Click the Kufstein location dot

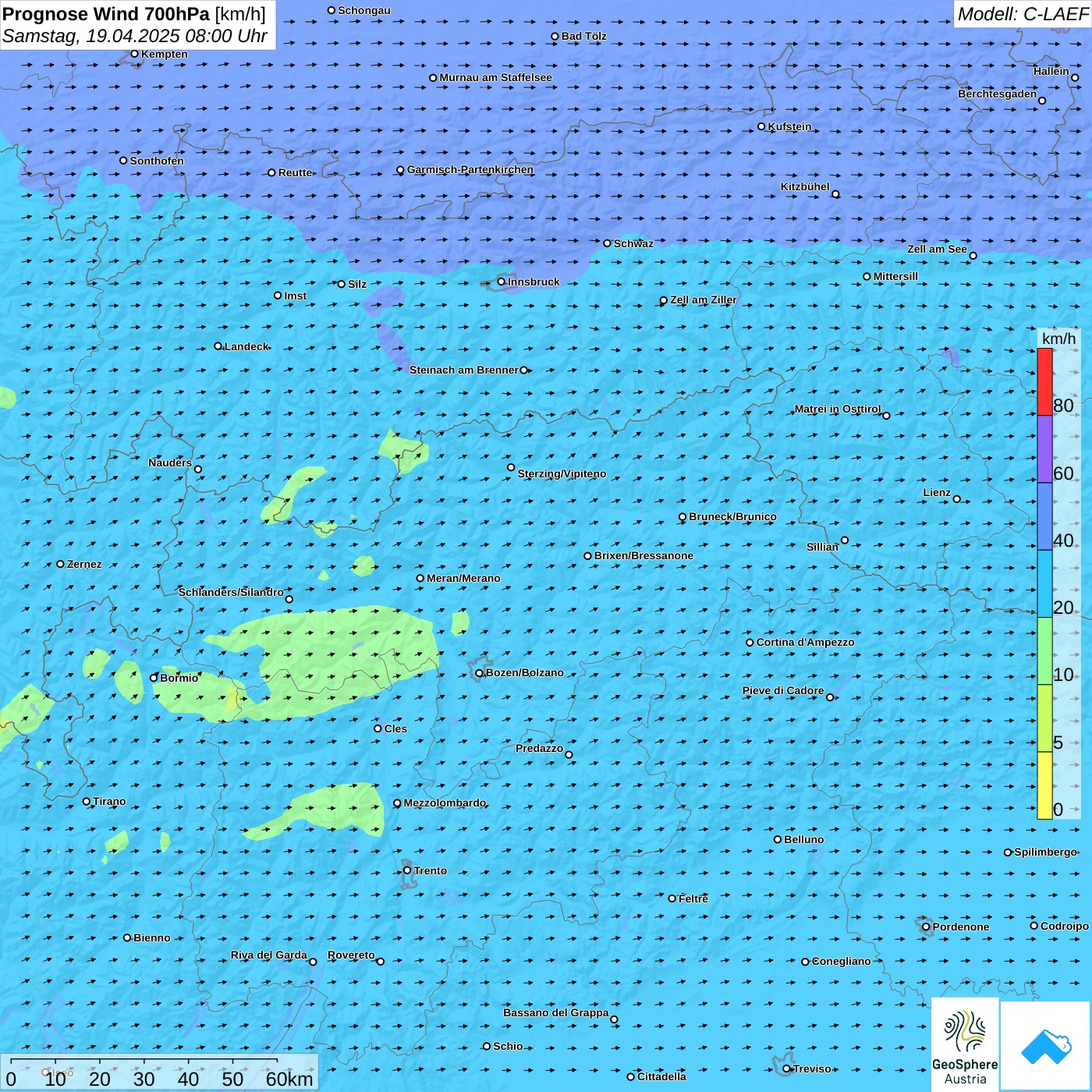[x=762, y=126]
